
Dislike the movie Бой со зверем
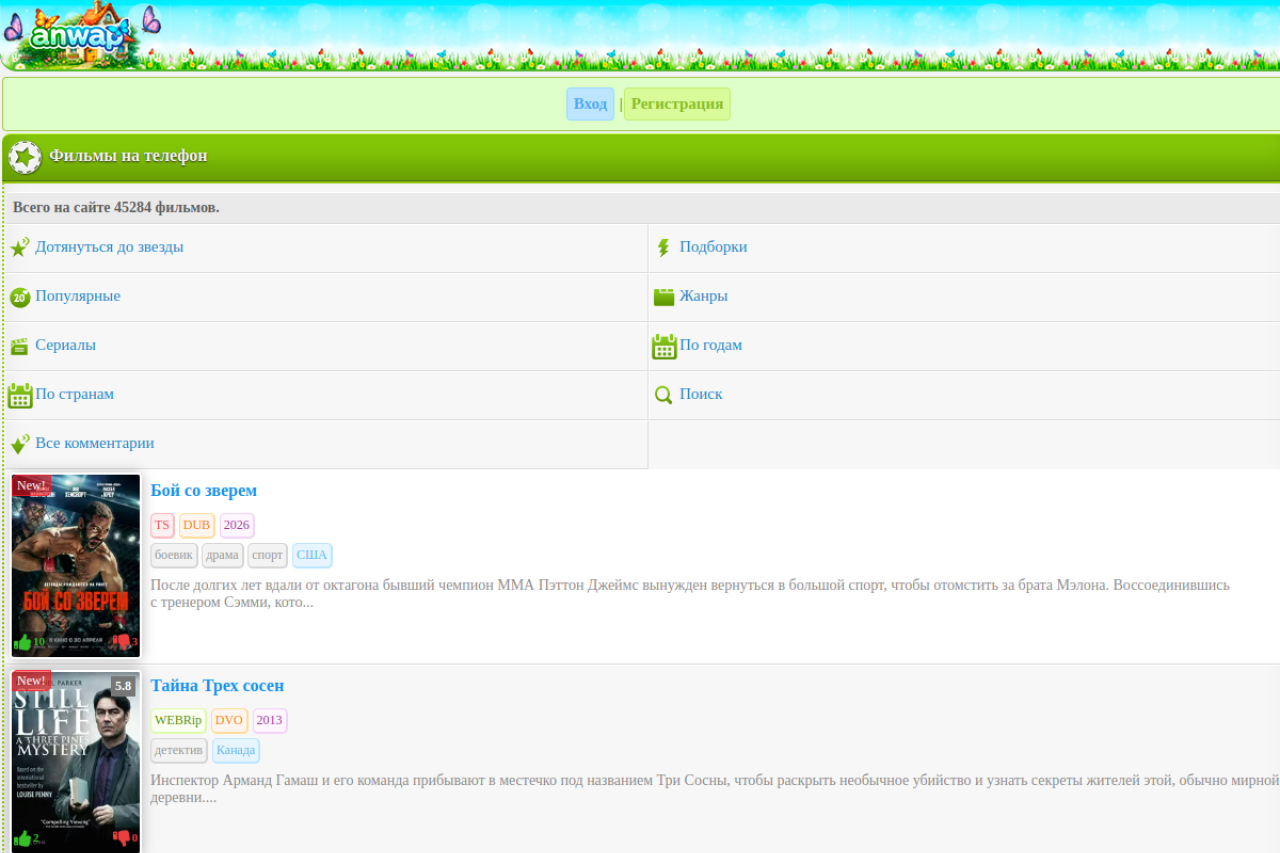pyautogui.click(x=121, y=642)
